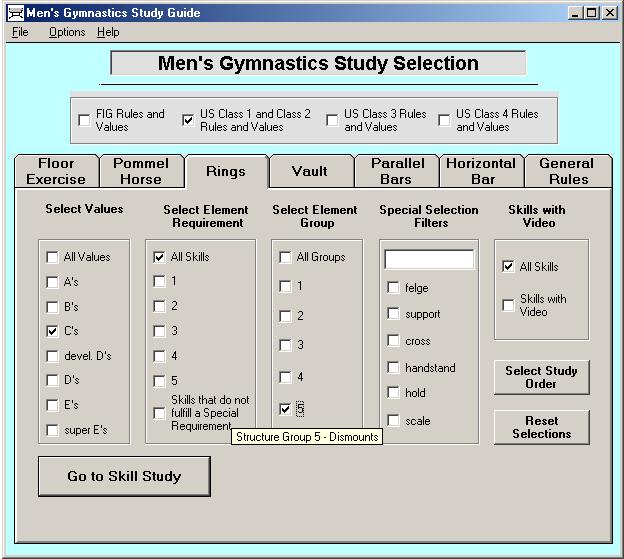Viewport: 624px width, 559px height.
Task: Uncheck US Class 1 and Class 2 Rules
Action: pos(188,120)
